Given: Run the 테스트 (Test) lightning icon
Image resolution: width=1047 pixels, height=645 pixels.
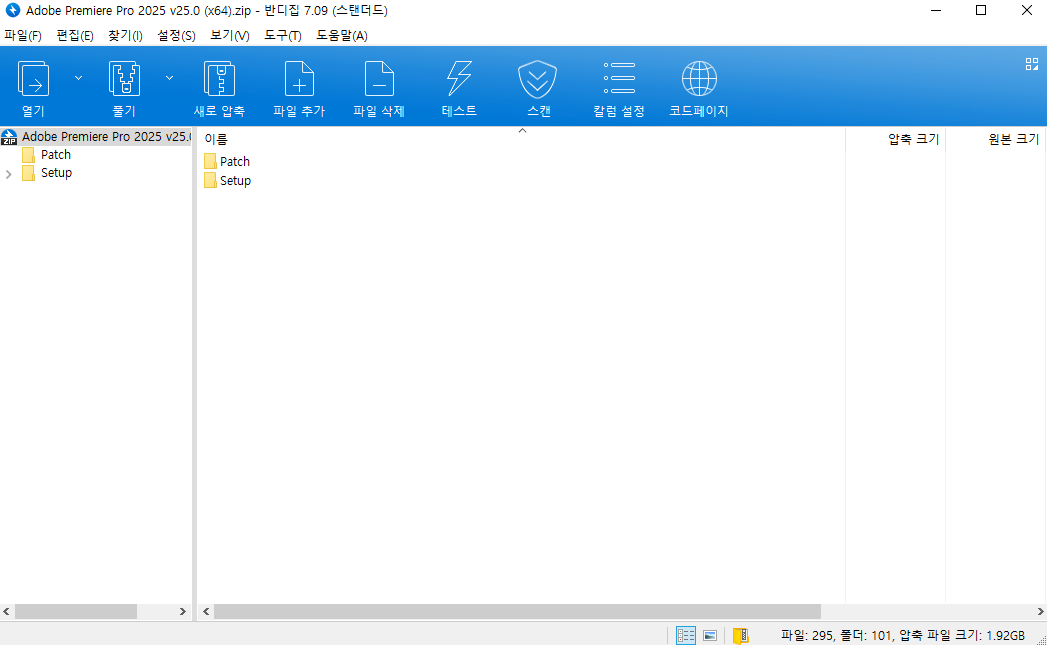Looking at the screenshot, I should pyautogui.click(x=459, y=79).
